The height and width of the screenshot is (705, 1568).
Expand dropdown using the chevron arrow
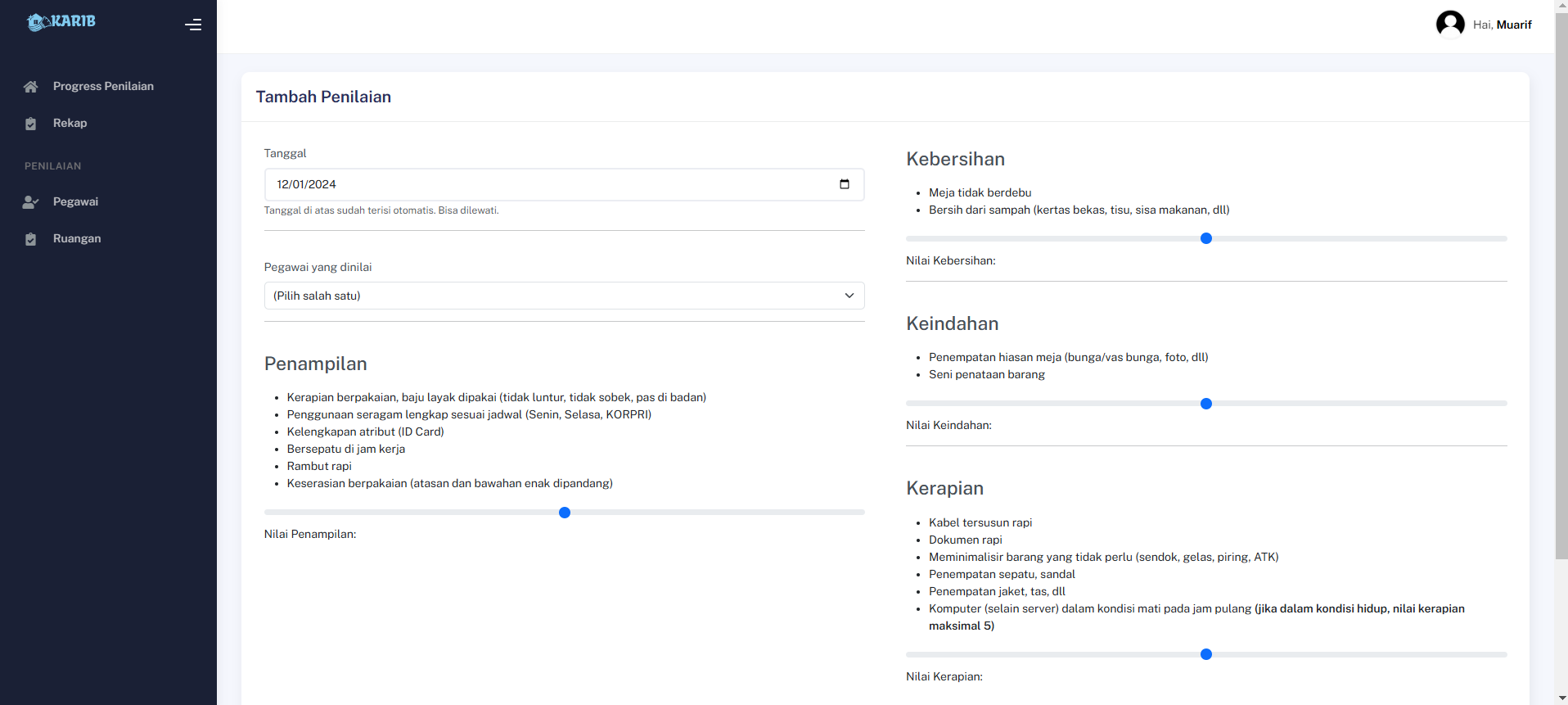(849, 296)
